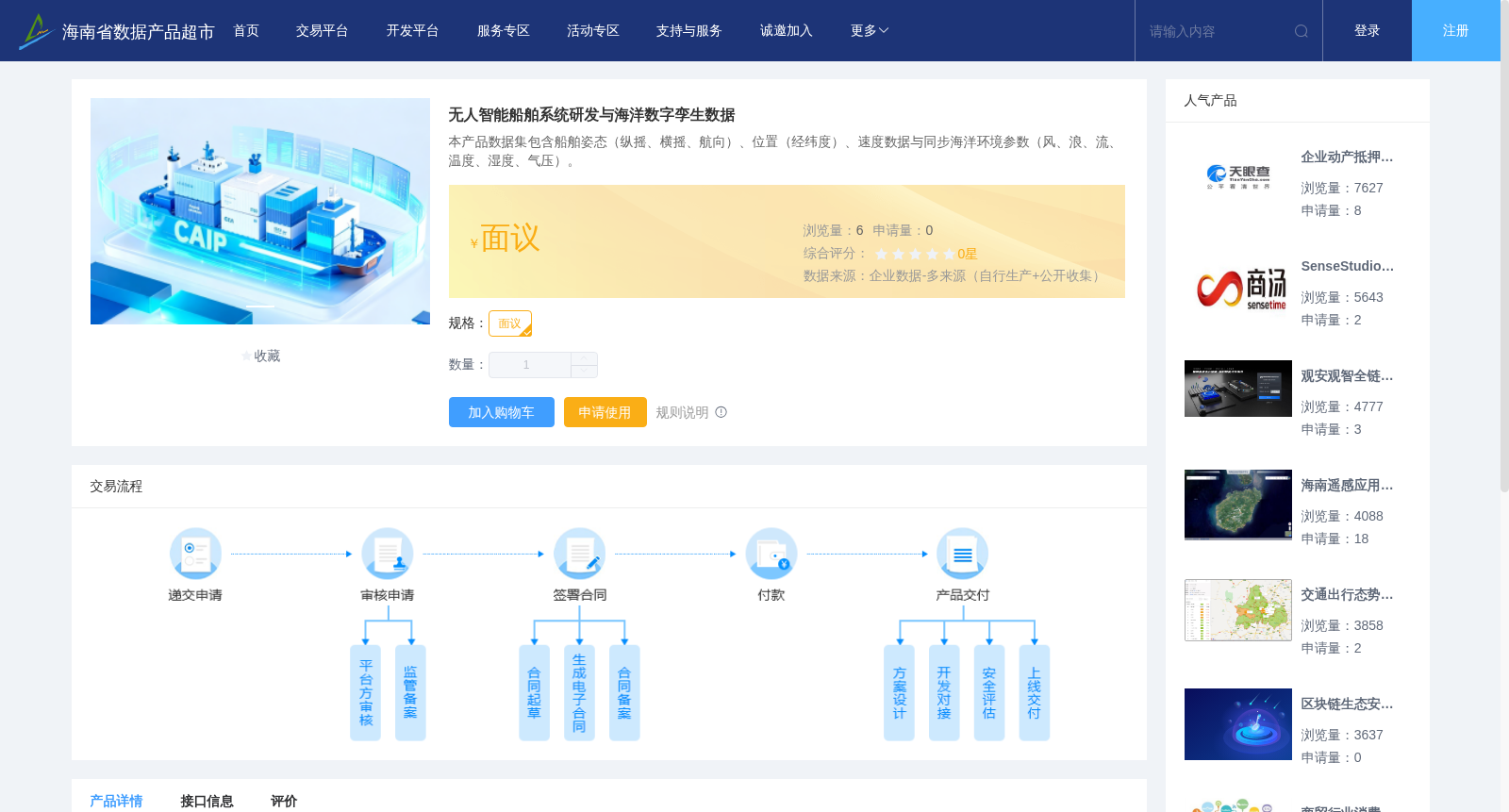
Task: Open 开发平台 navigation item
Action: (413, 31)
